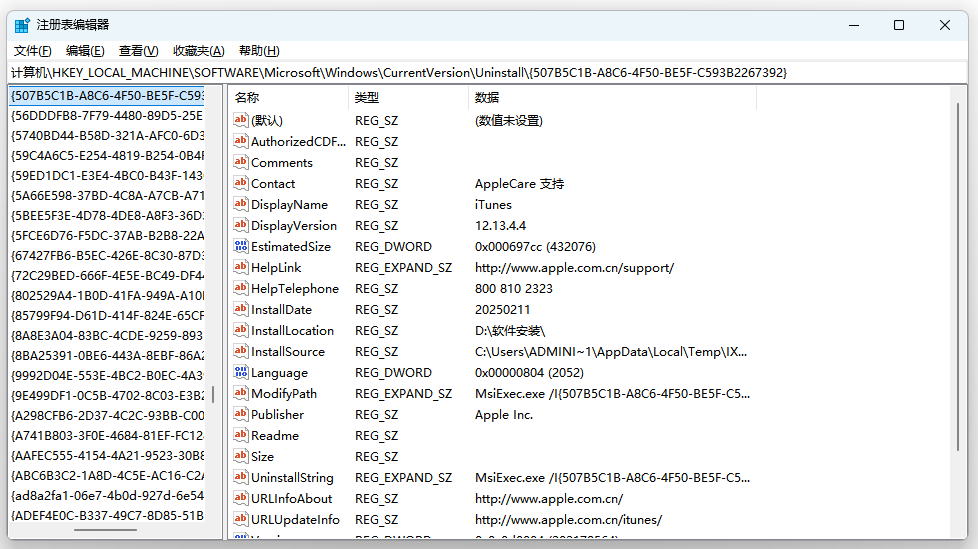Select tree key {9992D04E-553E-4BC2-B0EC-4A3
Screen dimensions: 978x549
pos(107,376)
